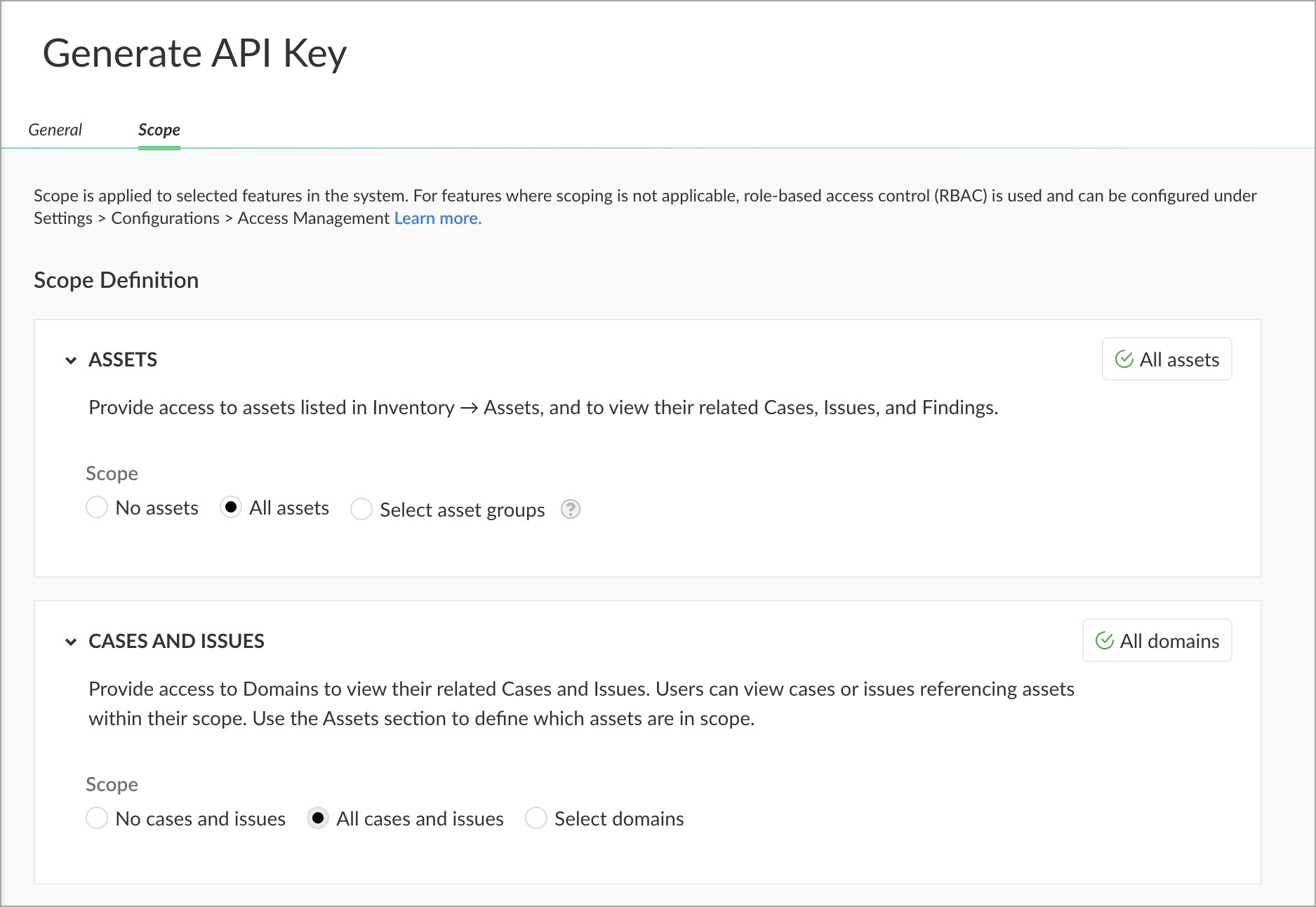The image size is (1316, 907).
Task: Switch to the General tab
Action: point(55,130)
